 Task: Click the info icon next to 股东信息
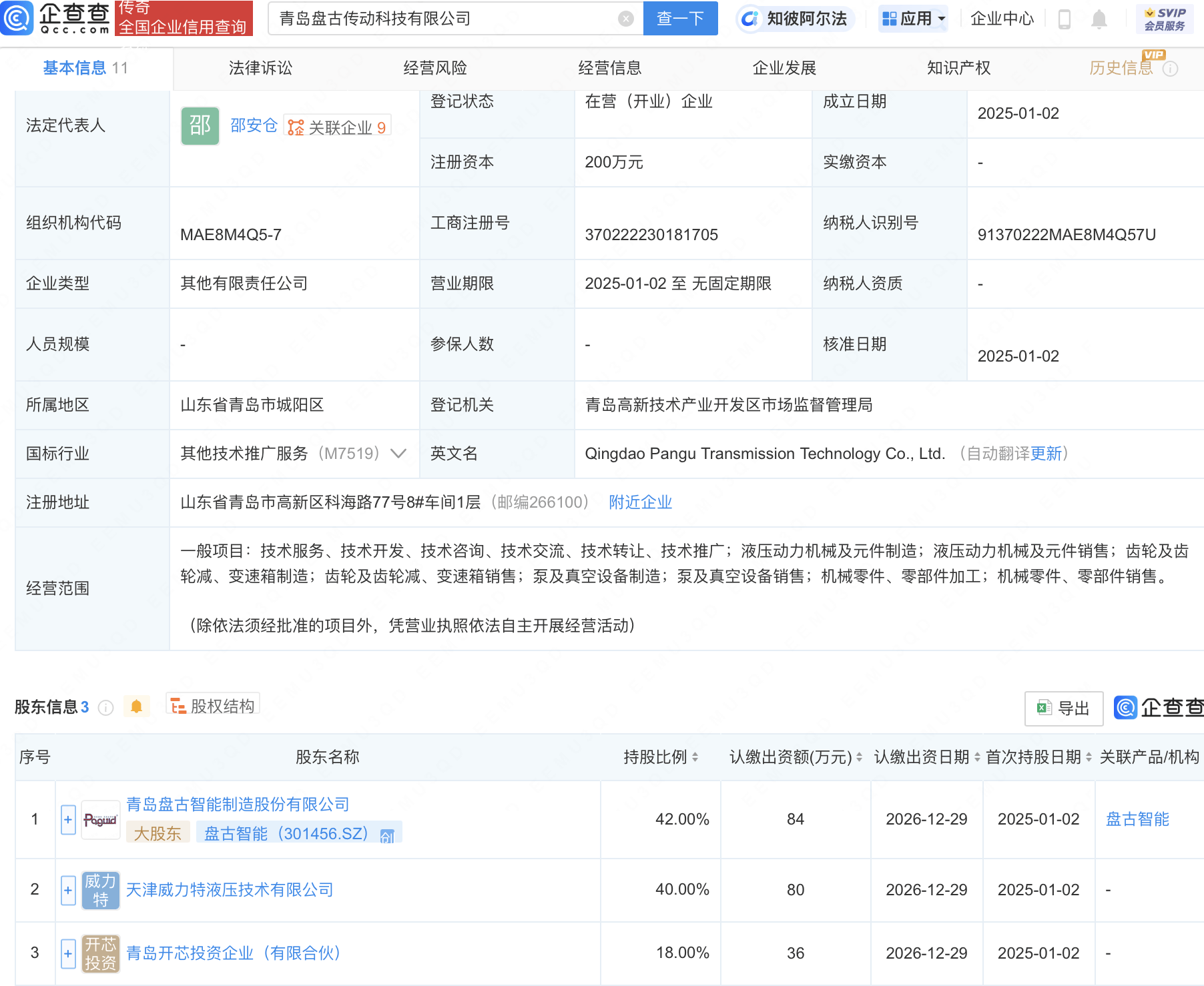click(105, 708)
